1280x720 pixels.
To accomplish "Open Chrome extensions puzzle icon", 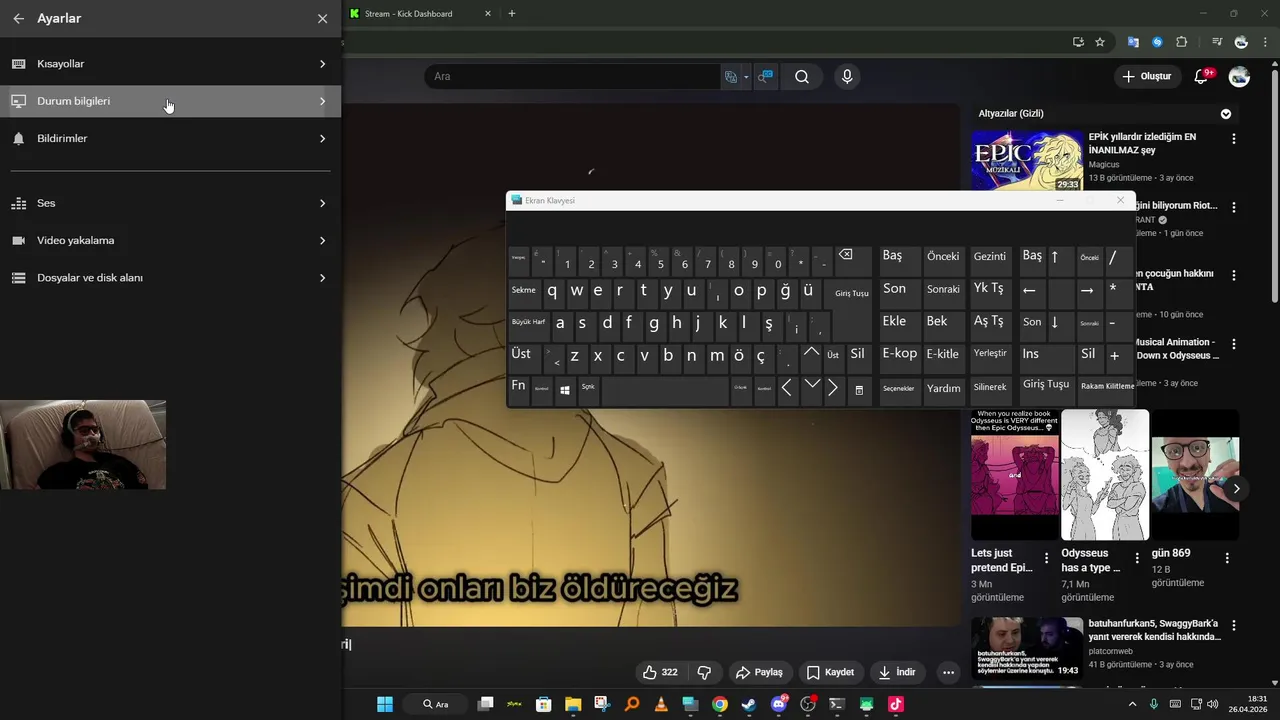I will click(1182, 42).
